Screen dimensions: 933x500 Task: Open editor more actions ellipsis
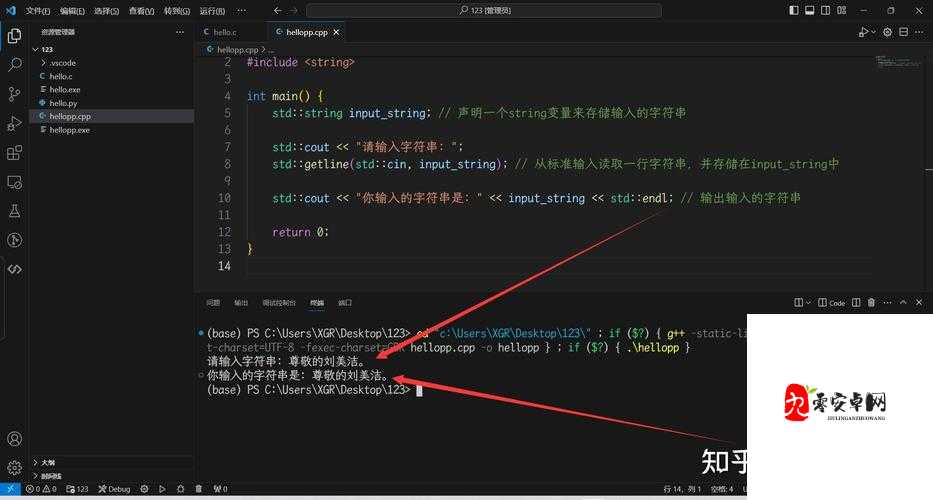[919, 32]
